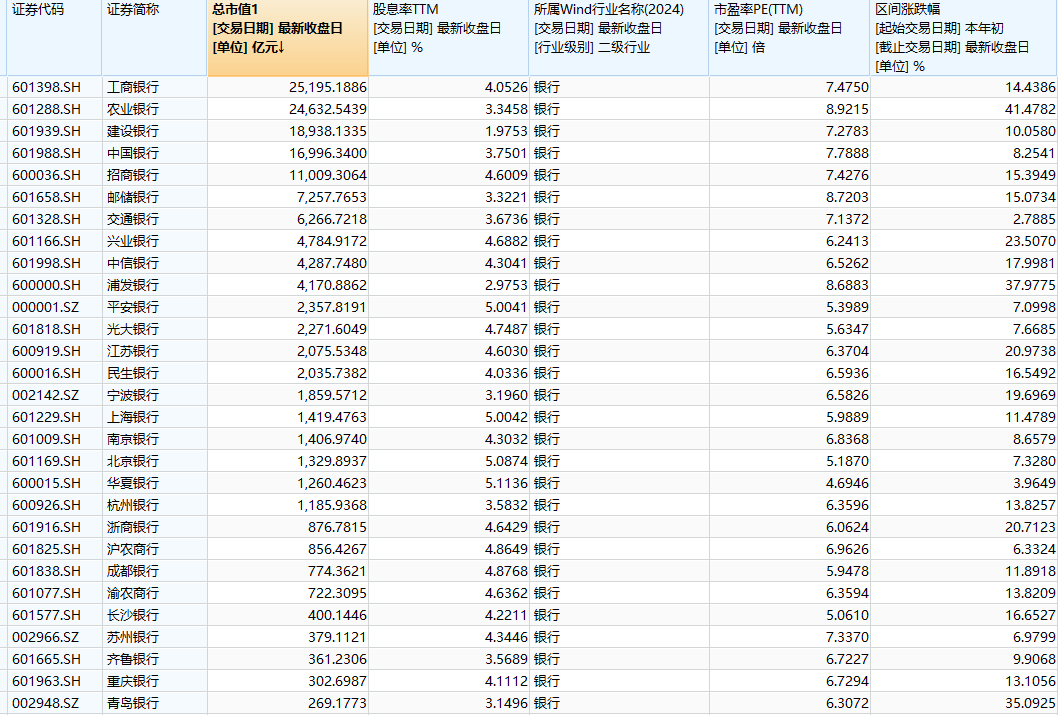The height and width of the screenshot is (715, 1063).
Task: Select stock code 002966.SZ
Action: pyautogui.click(x=45, y=638)
